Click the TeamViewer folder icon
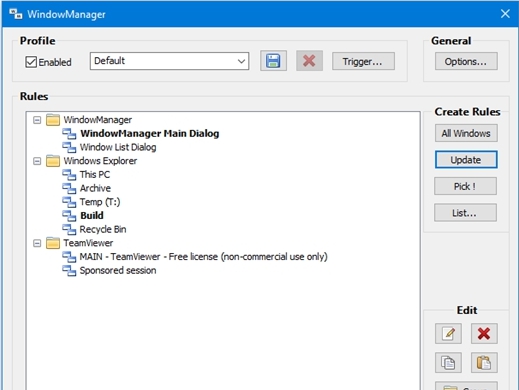Viewport: 519px width, 390px height. pos(53,243)
